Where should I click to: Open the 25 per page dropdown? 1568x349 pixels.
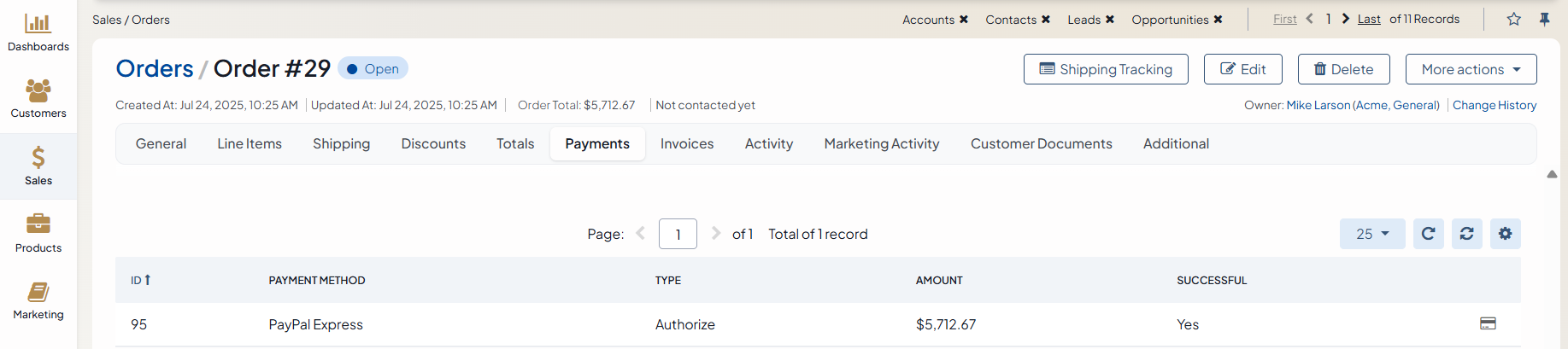(x=1371, y=234)
